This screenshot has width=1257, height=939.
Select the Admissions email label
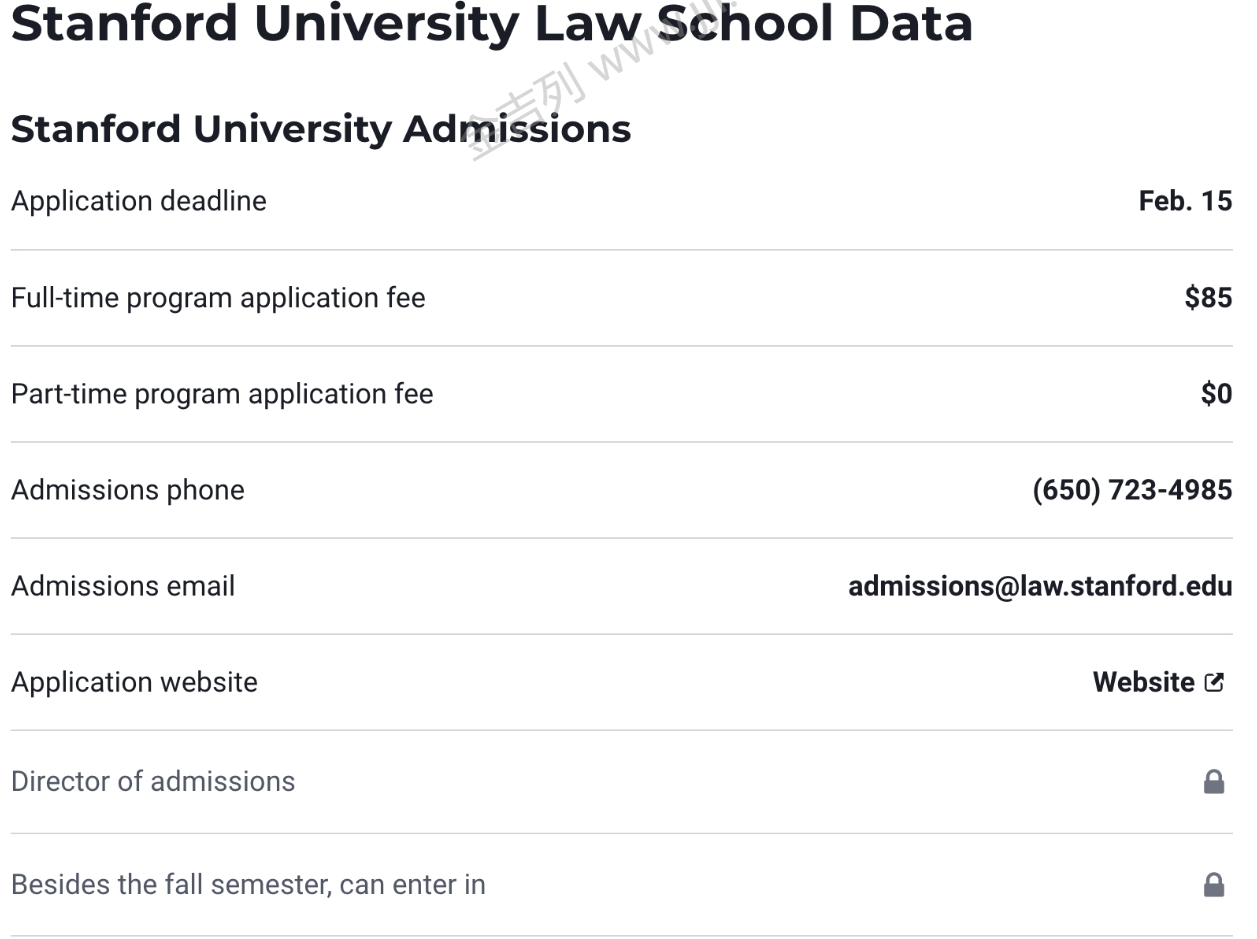(x=123, y=586)
